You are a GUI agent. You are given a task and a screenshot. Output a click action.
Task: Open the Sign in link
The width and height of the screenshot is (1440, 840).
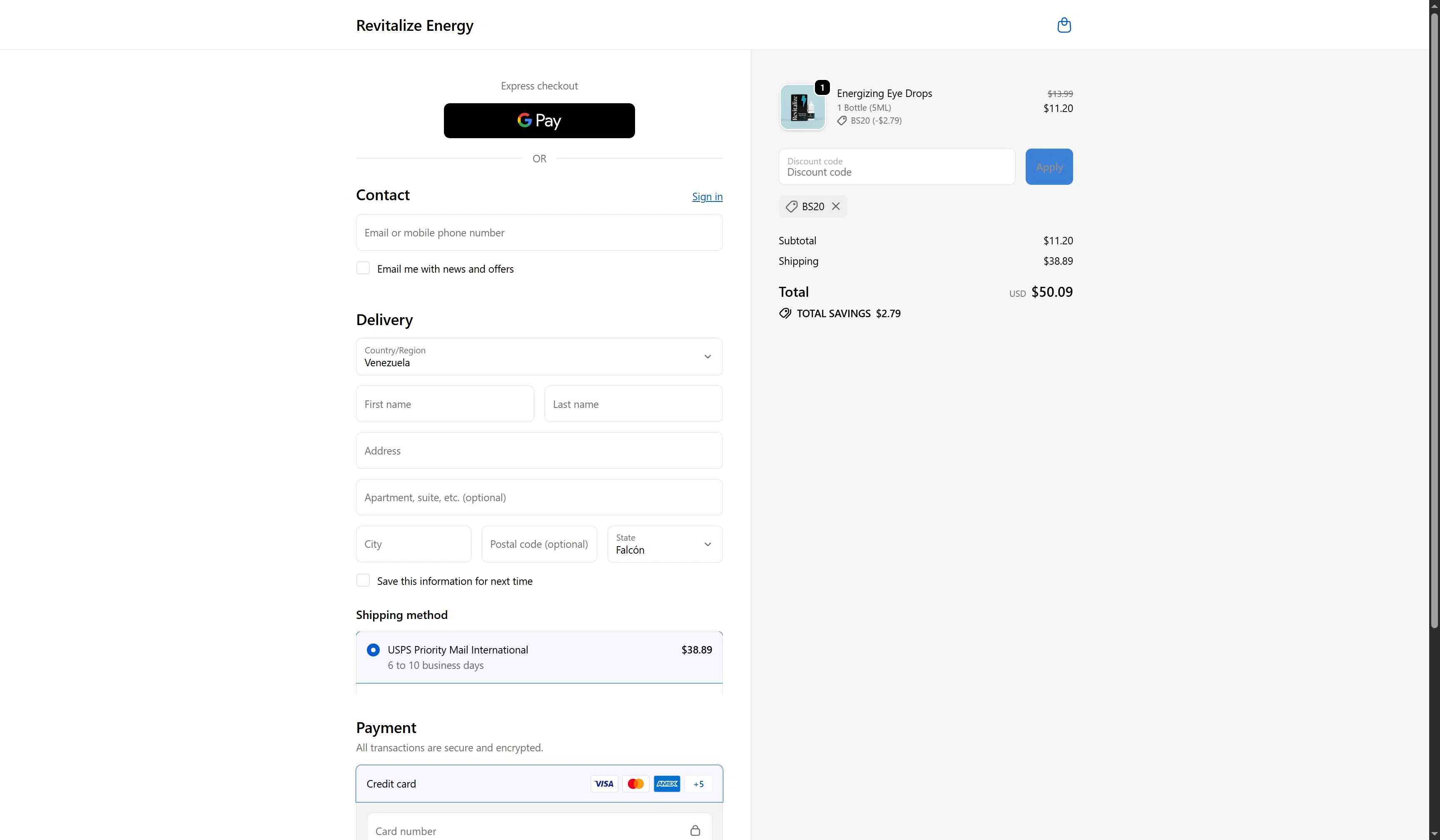(x=707, y=196)
